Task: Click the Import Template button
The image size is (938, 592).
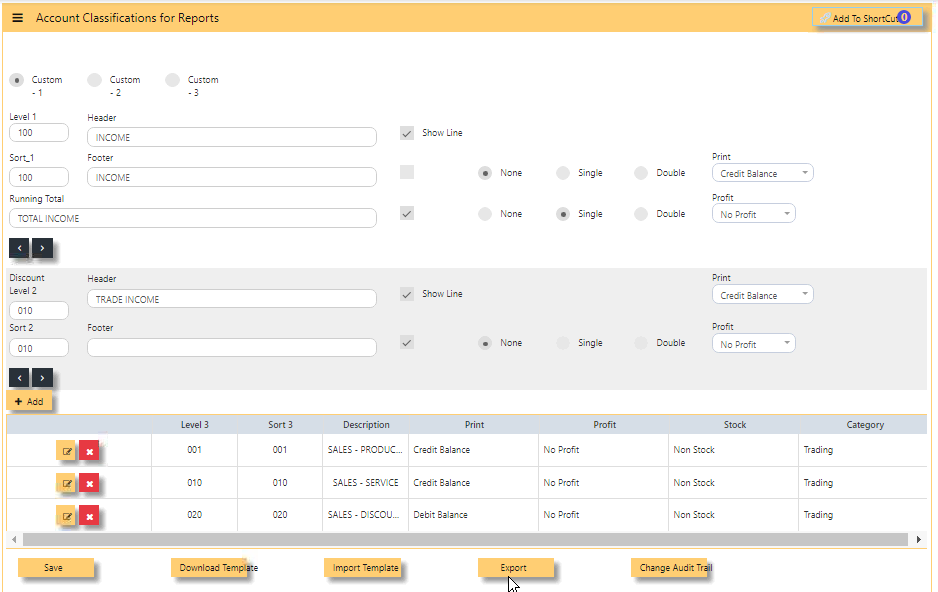Action: (363, 567)
